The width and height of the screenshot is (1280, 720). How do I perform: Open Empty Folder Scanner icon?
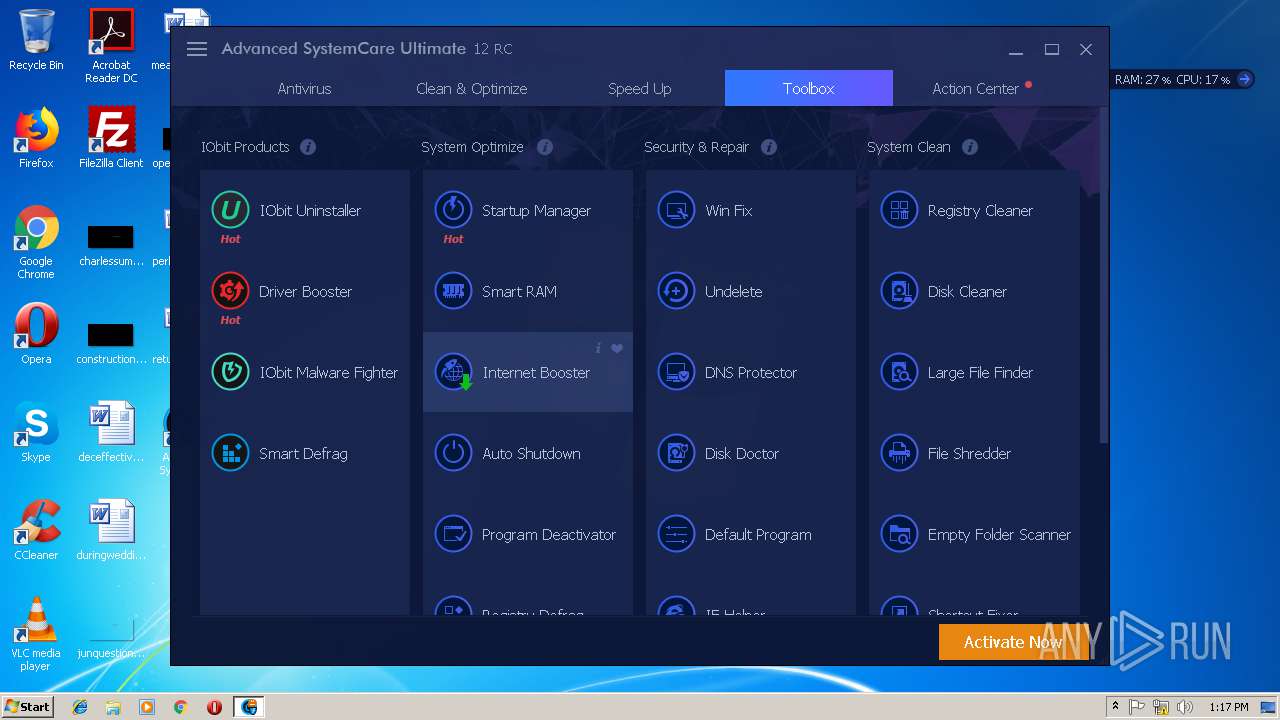(899, 534)
